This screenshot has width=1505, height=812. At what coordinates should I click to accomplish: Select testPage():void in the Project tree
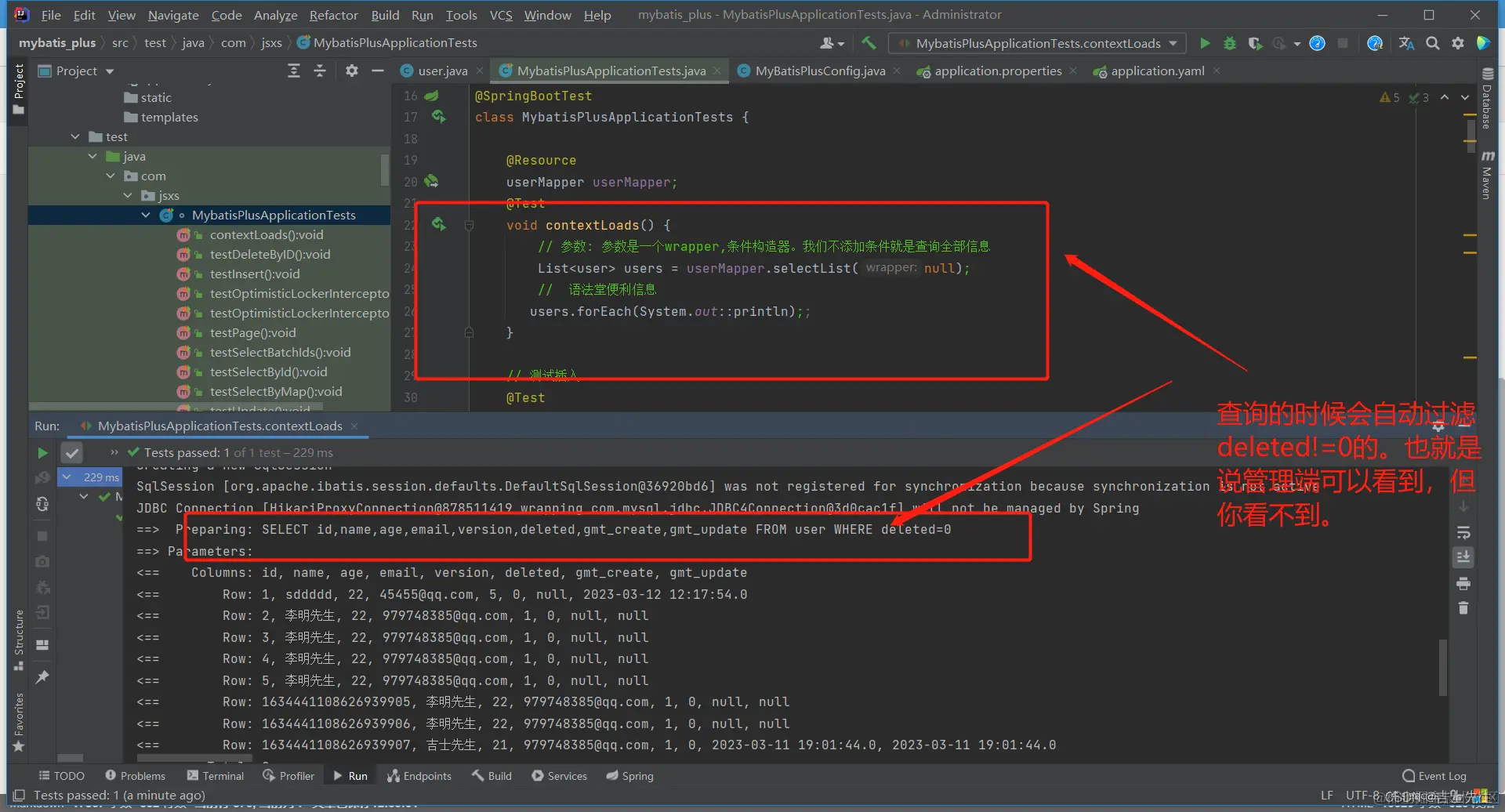click(x=252, y=333)
